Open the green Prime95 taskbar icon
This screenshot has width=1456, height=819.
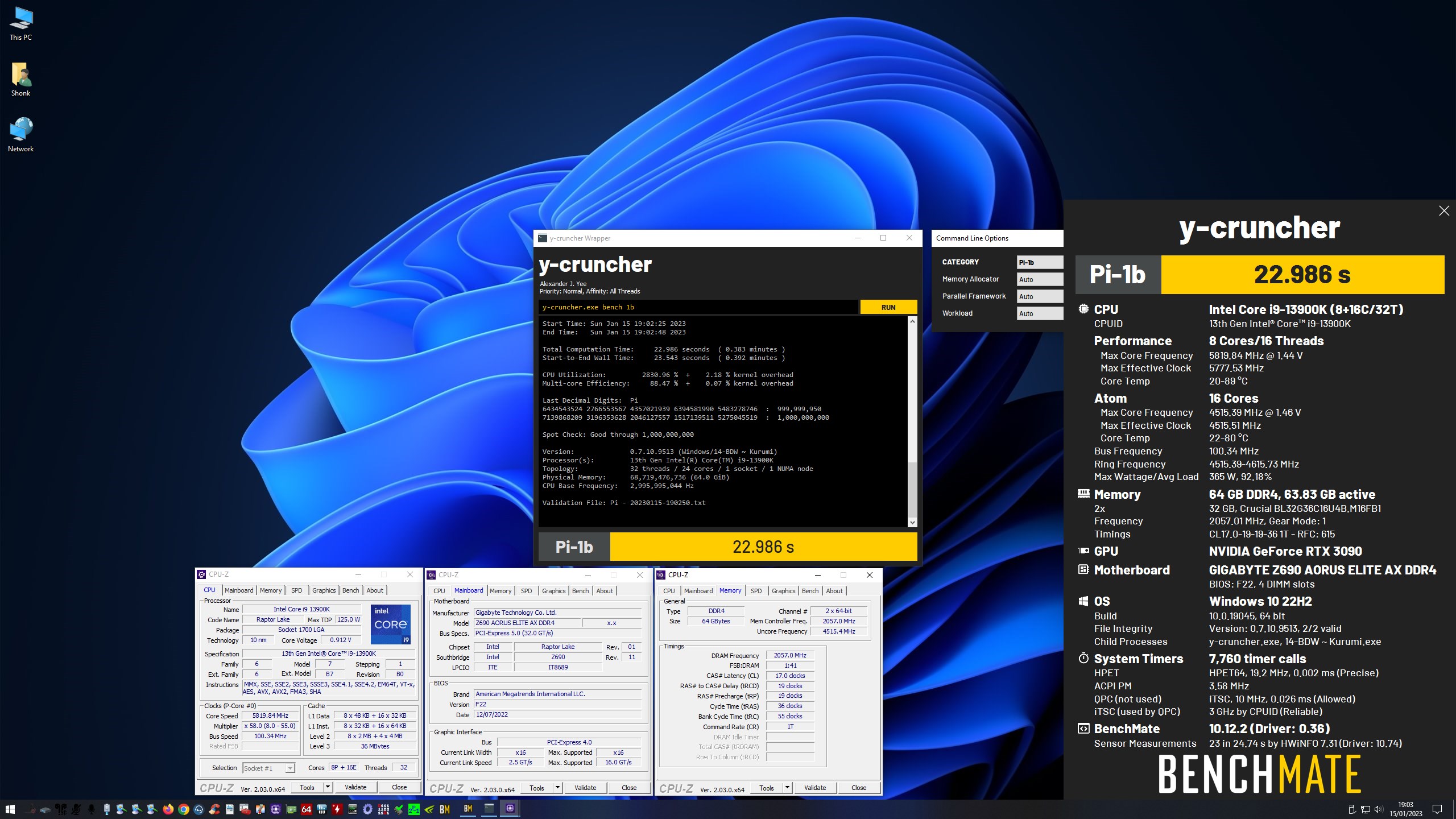click(413, 809)
